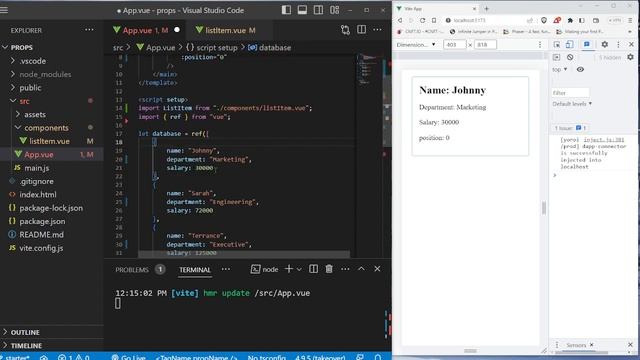Image resolution: width=640 pixels, height=360 pixels.
Task: Click No tsconfig status bar item
Action: pos(267,357)
